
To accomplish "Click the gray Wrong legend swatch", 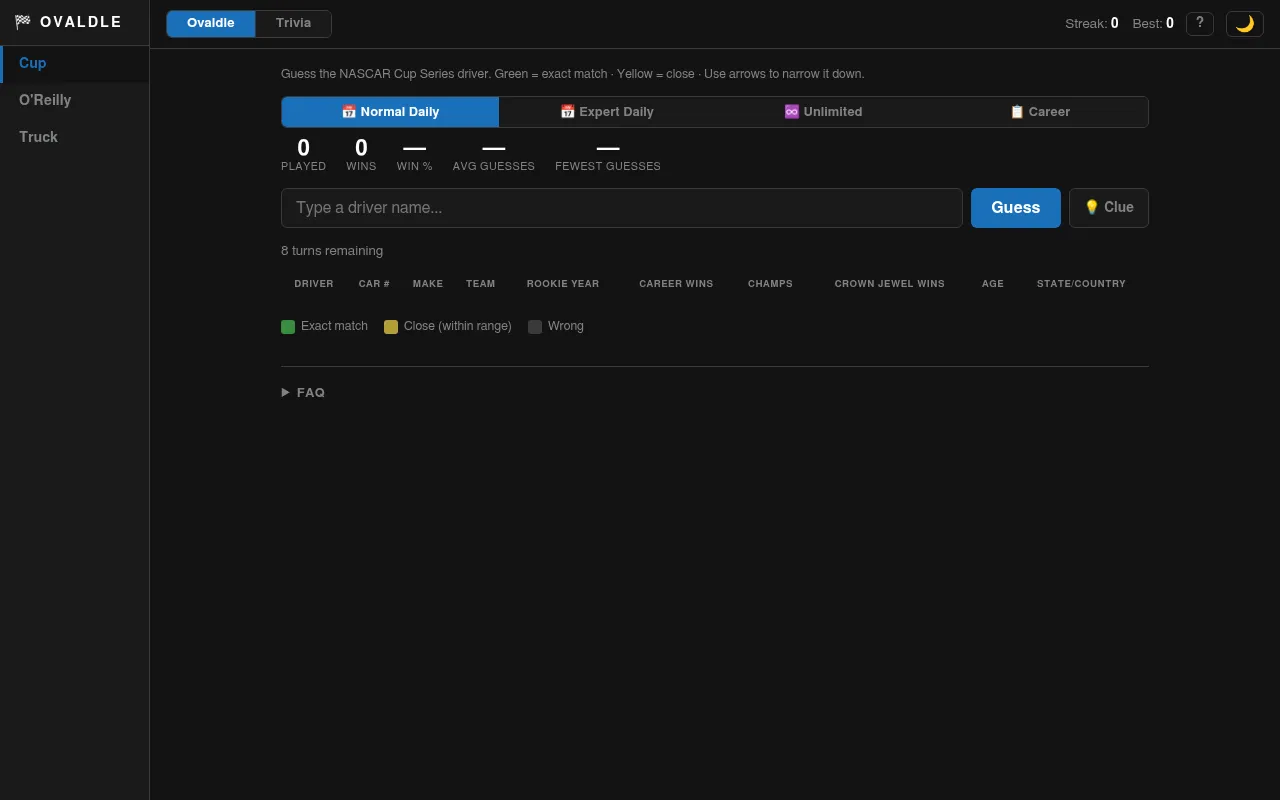I will click(535, 327).
